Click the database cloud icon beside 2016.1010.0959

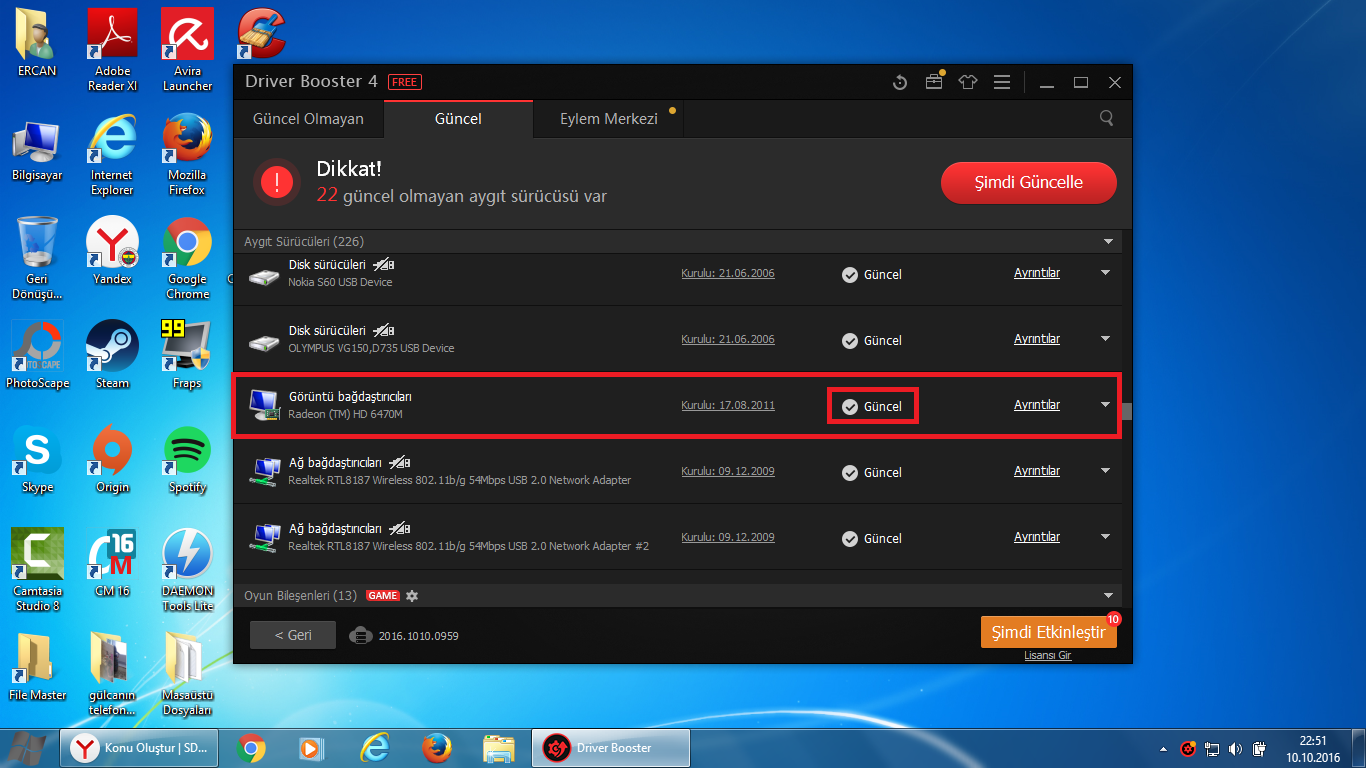(360, 635)
